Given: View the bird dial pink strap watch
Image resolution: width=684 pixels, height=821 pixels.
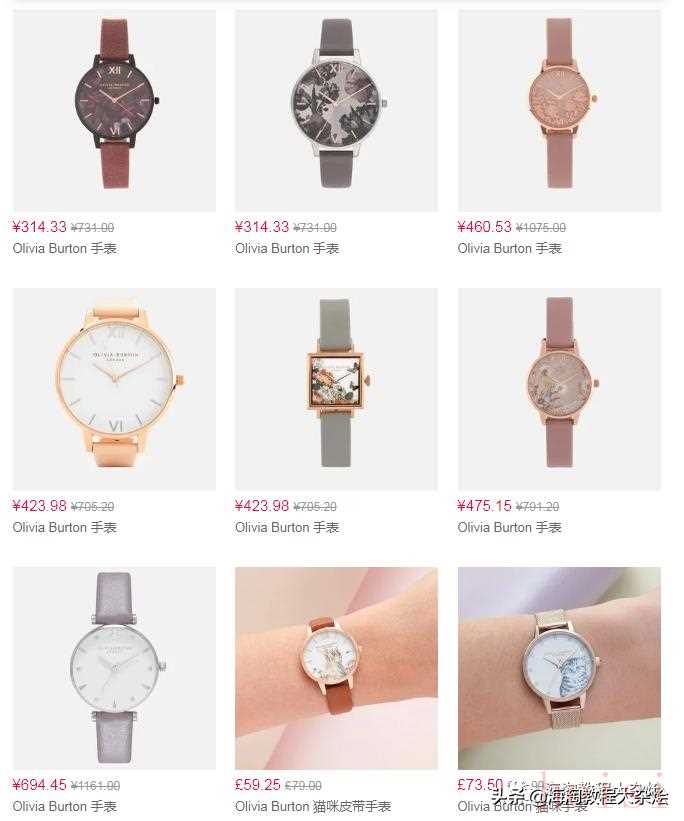Looking at the screenshot, I should pyautogui.click(x=559, y=389).
